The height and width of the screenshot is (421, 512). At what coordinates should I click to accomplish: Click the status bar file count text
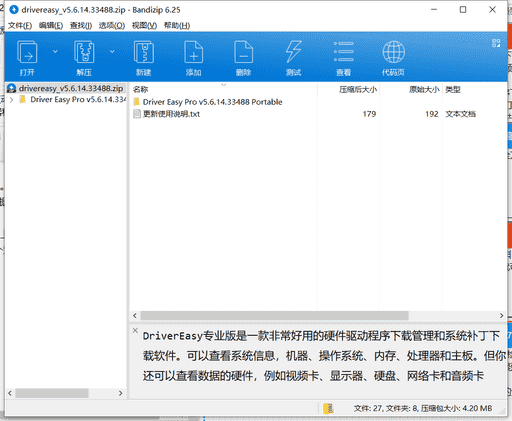(x=423, y=408)
